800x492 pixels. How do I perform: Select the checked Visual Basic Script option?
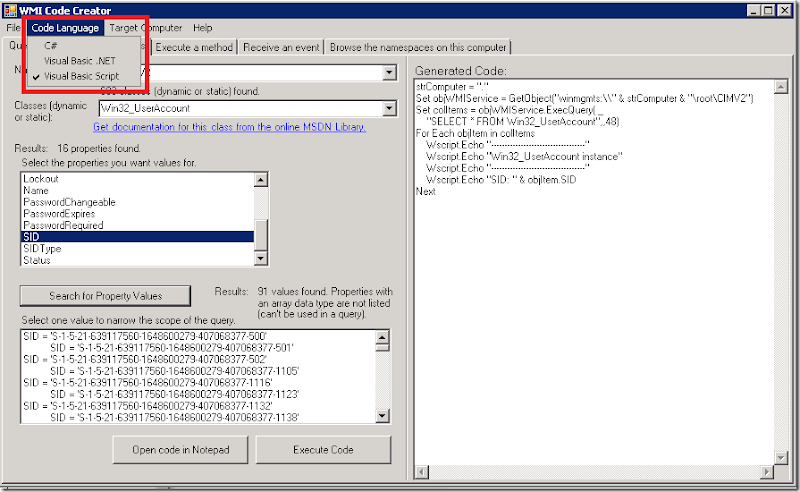pos(84,76)
